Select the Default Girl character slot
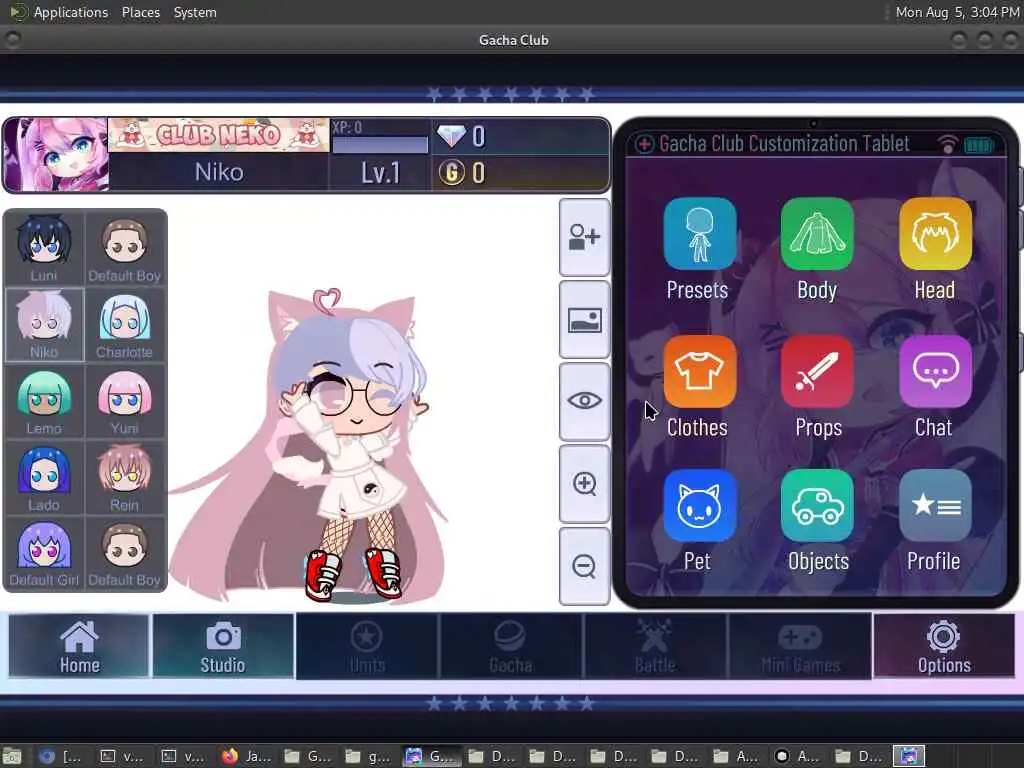Screen dimensions: 1024x768 pos(44,554)
